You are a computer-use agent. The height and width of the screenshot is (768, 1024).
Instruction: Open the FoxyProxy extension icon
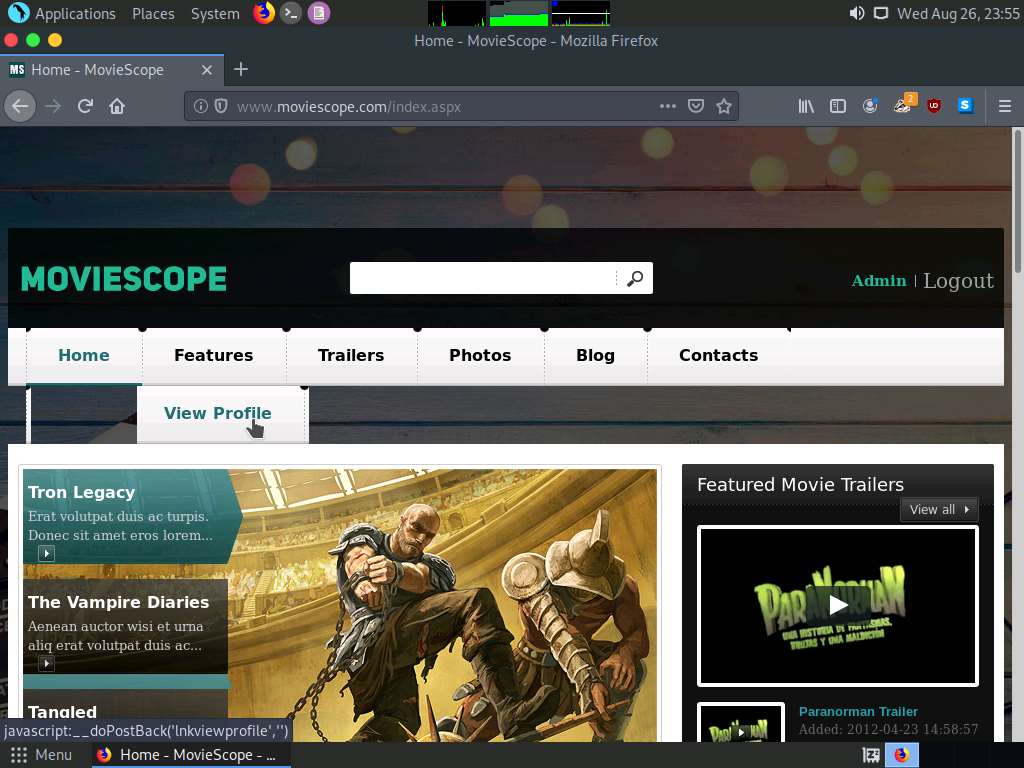[903, 106]
